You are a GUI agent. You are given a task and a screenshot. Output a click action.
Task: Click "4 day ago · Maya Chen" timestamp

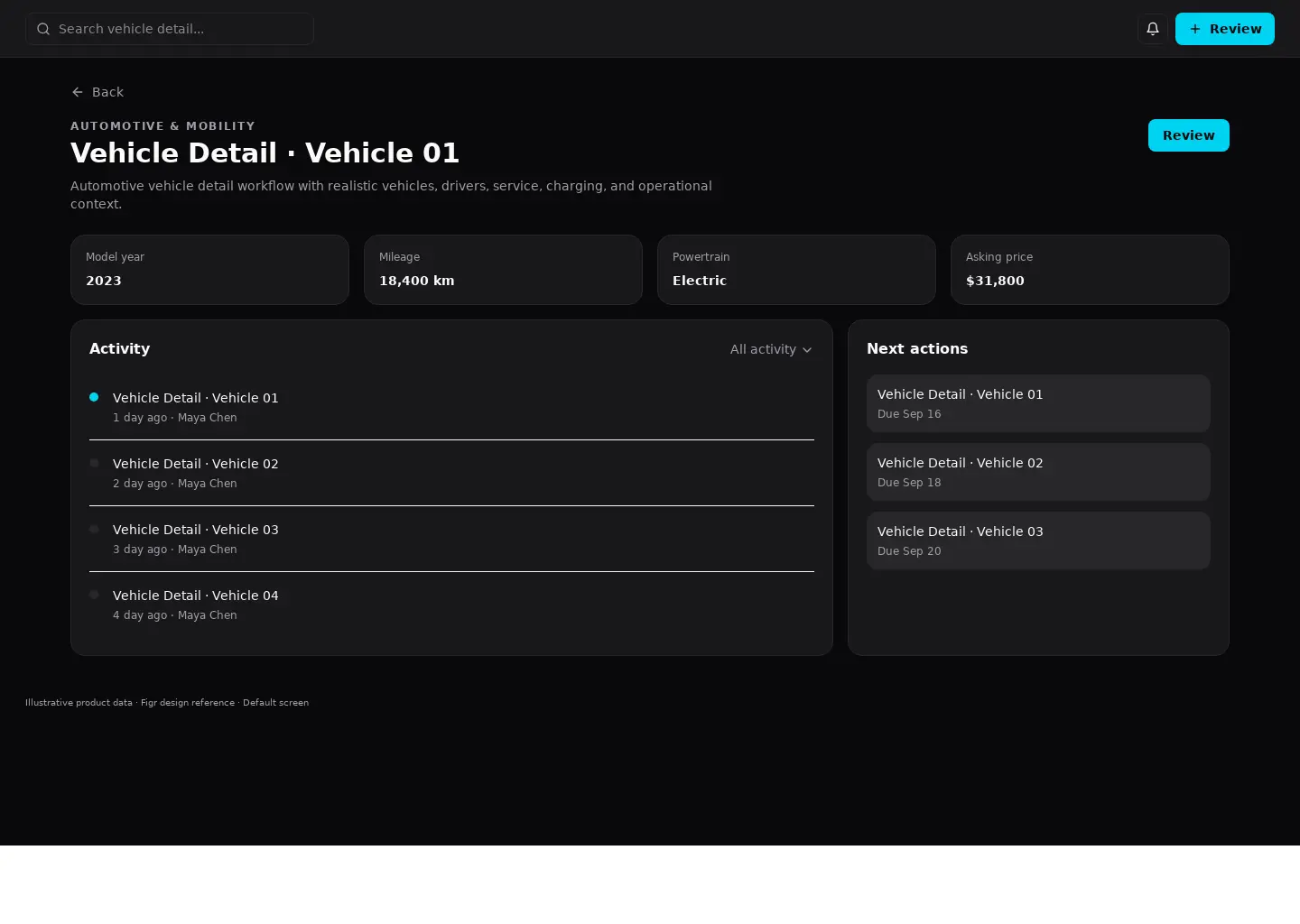pyautogui.click(x=175, y=615)
